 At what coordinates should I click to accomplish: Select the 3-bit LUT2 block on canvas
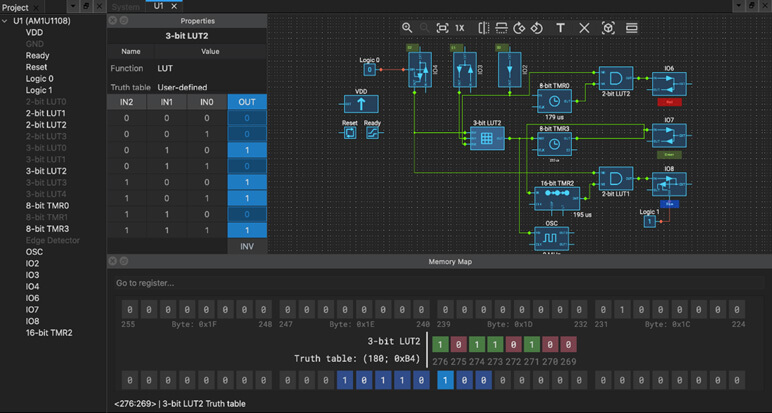click(x=487, y=138)
